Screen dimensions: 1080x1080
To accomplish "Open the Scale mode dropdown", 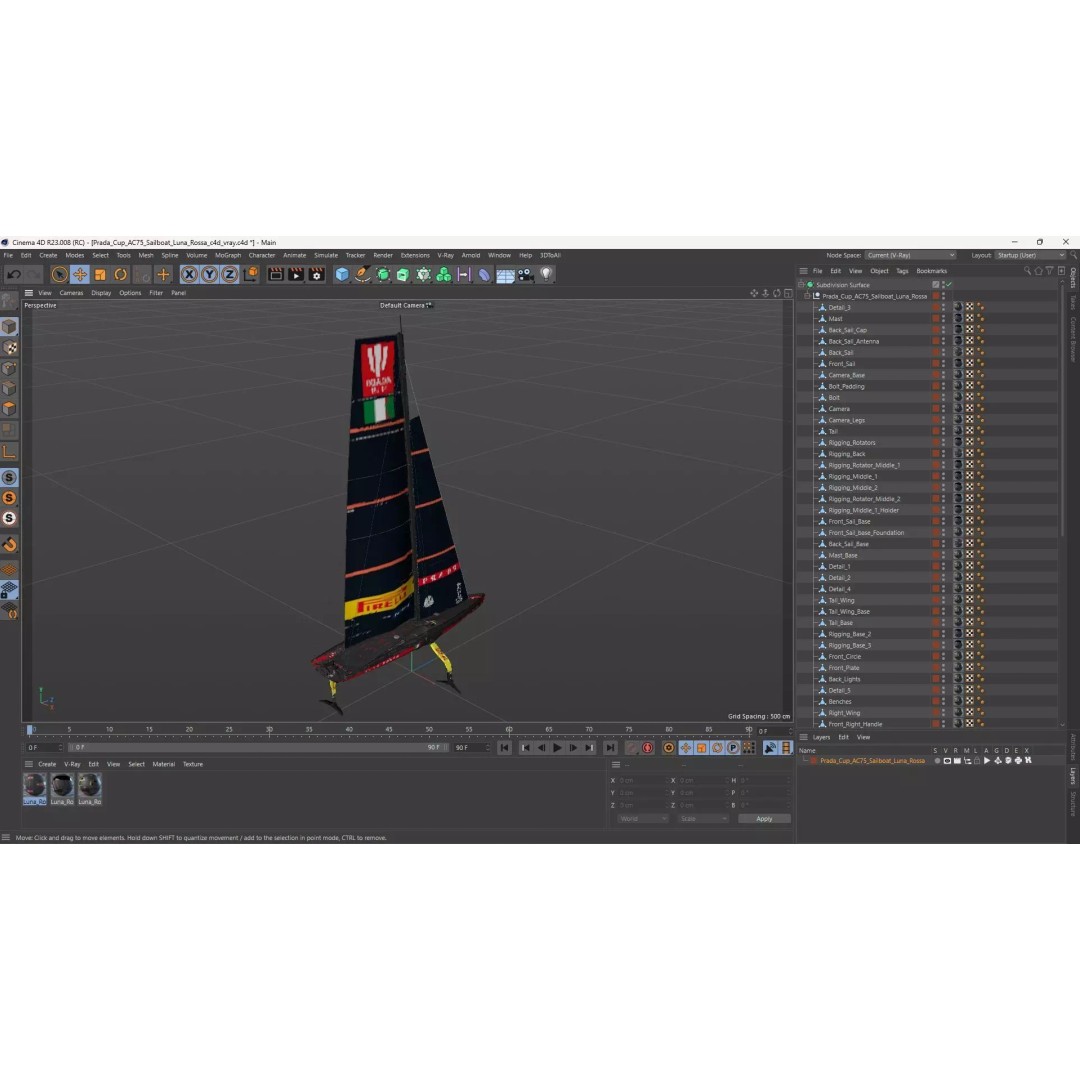I will point(703,819).
